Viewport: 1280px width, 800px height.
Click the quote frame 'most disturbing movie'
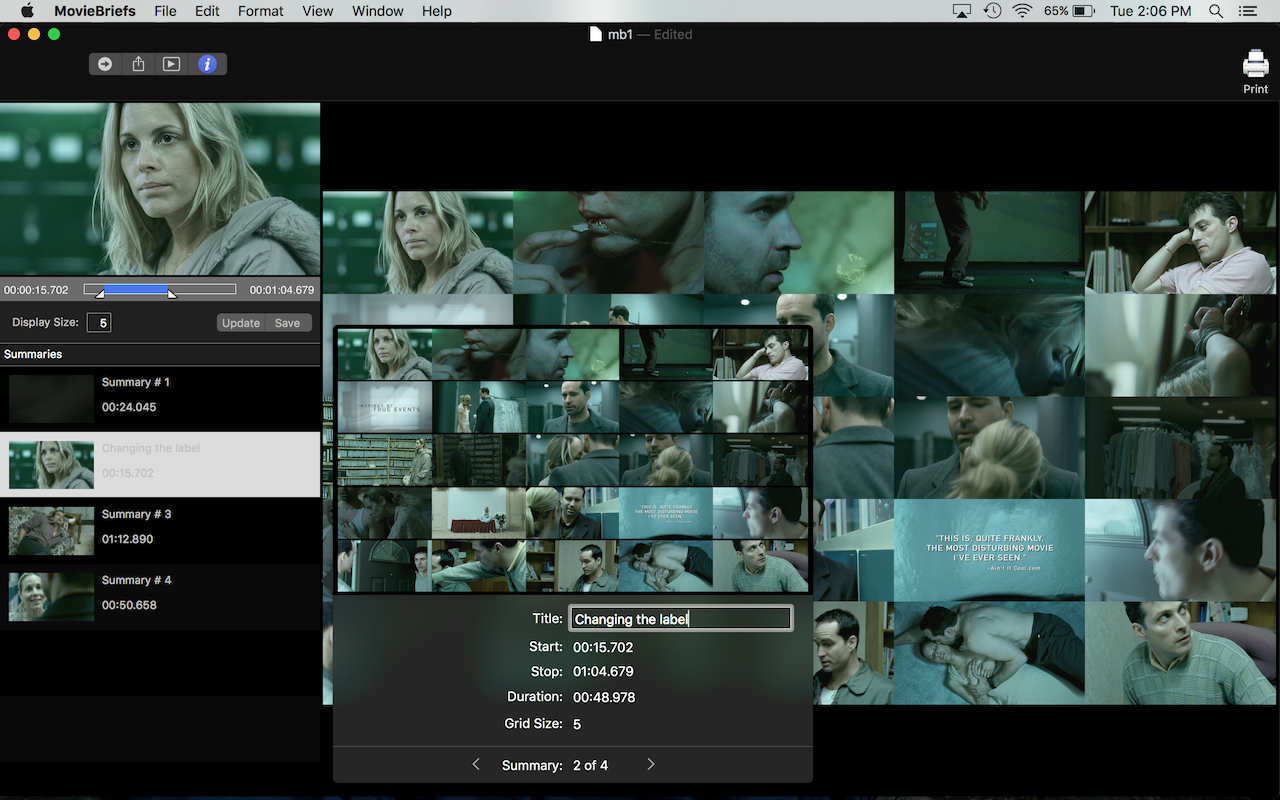(989, 550)
